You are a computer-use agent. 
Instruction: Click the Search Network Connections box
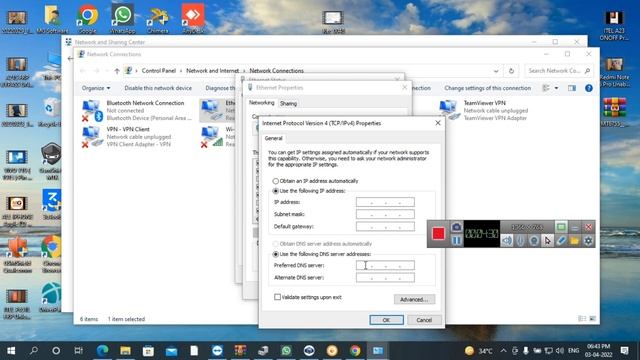pos(558,71)
